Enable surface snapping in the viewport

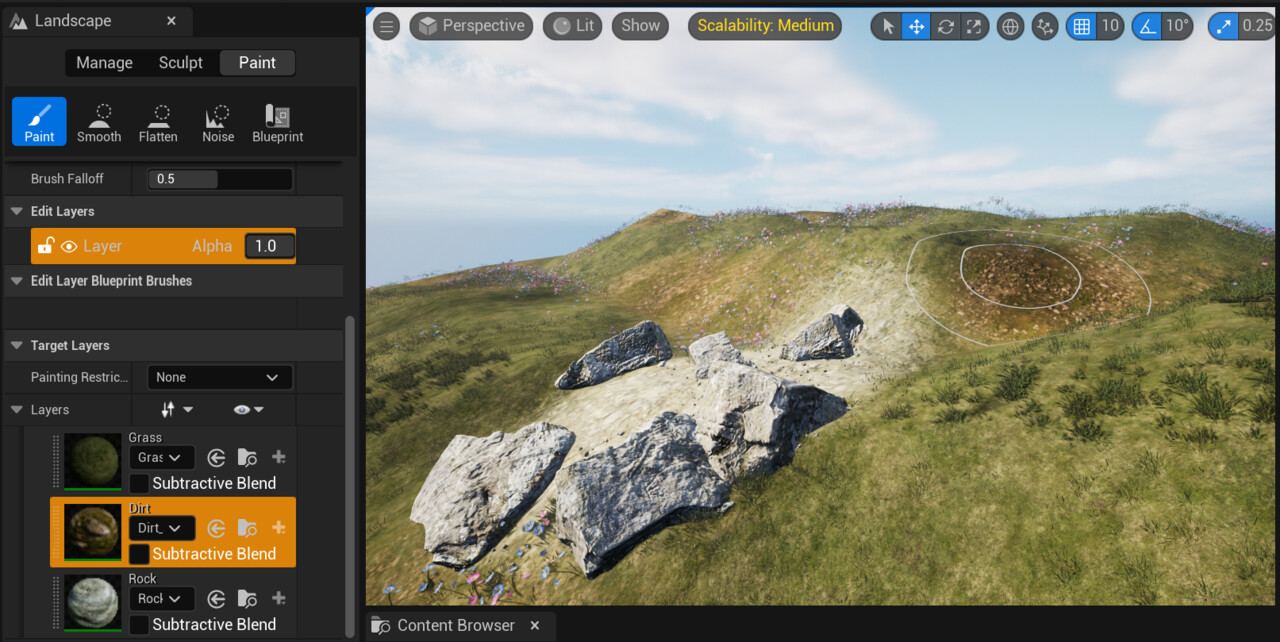tap(1044, 26)
